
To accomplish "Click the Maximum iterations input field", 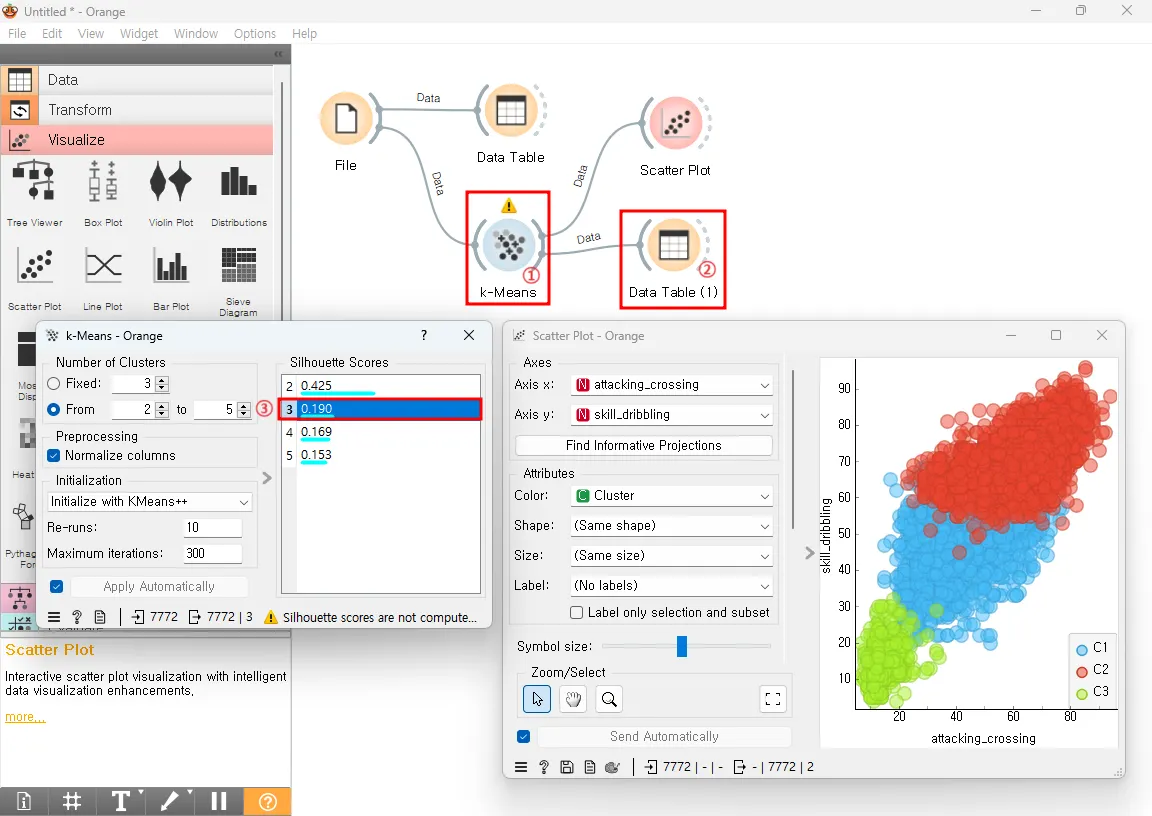I will tap(212, 554).
